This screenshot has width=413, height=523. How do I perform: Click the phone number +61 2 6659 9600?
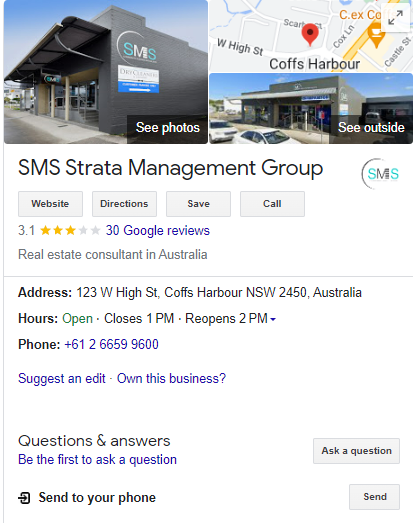click(x=111, y=344)
